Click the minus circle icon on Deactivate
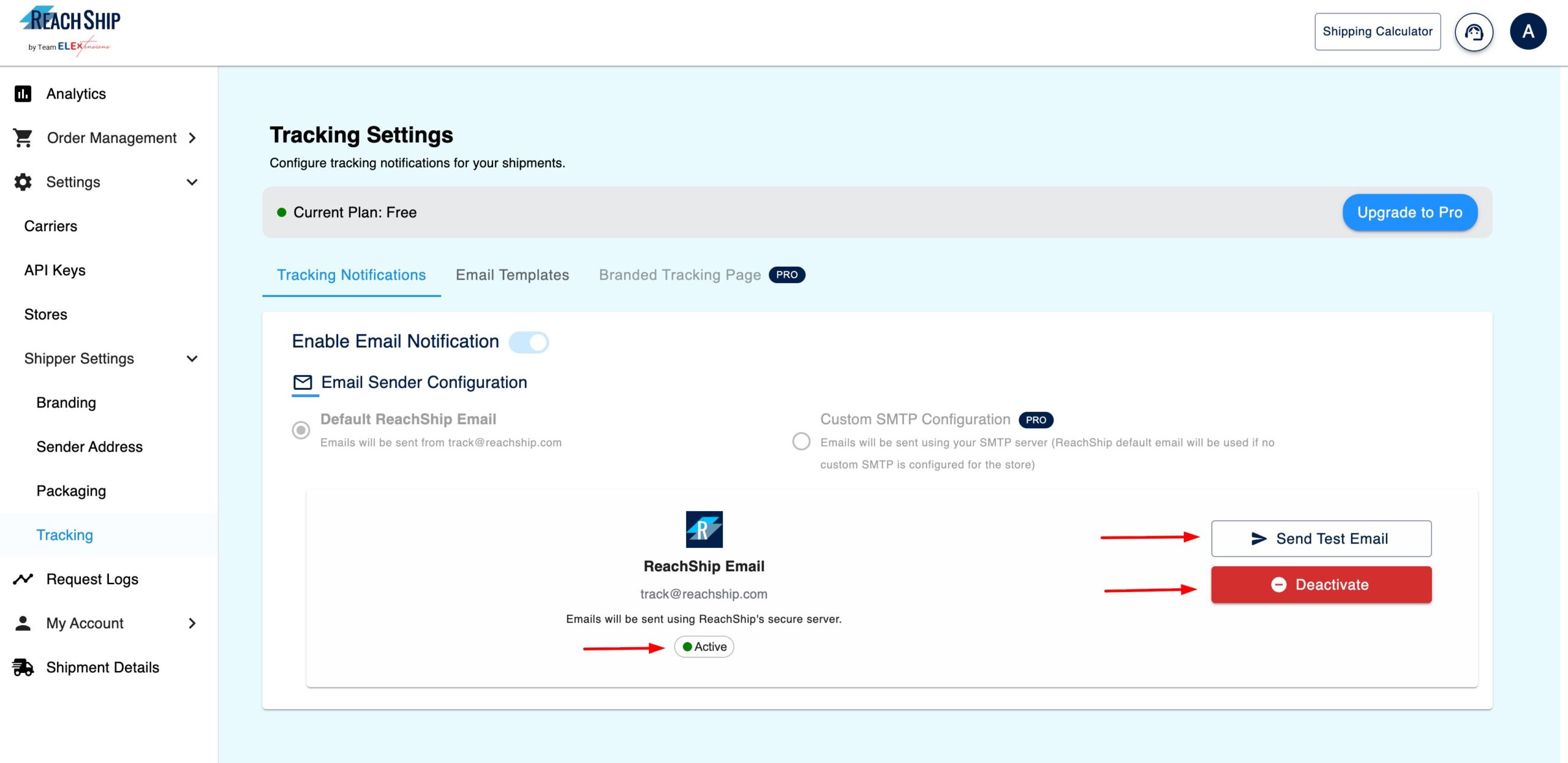This screenshot has width=1568, height=763. 1278,585
